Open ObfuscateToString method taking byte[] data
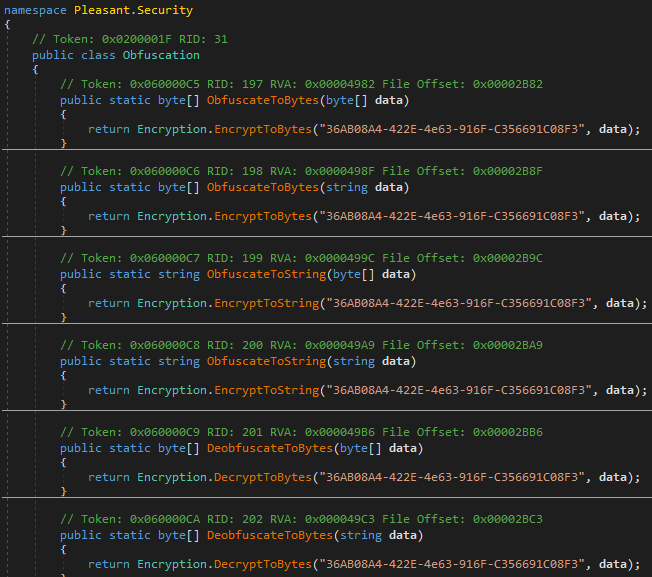 click(266, 274)
